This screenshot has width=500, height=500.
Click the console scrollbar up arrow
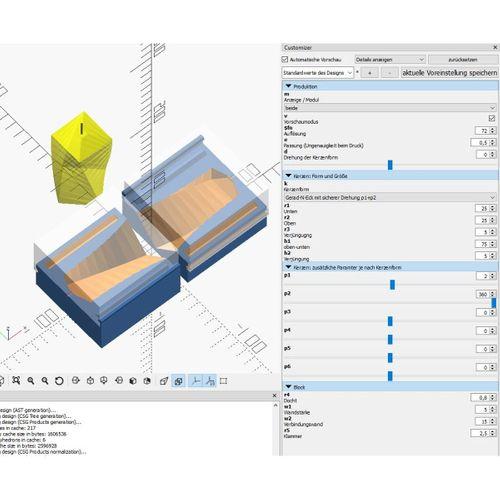click(x=275, y=405)
